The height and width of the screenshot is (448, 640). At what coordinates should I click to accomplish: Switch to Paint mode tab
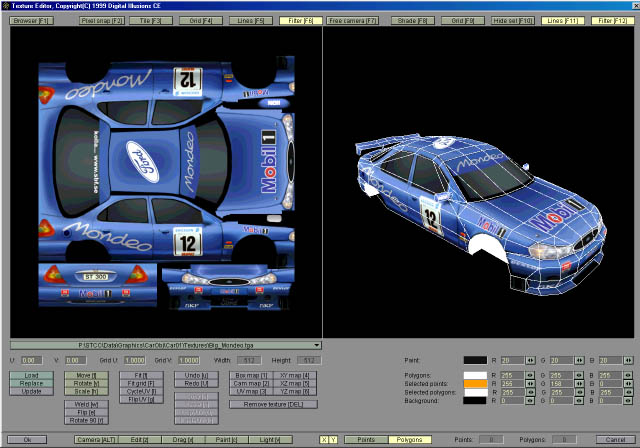coord(227,439)
